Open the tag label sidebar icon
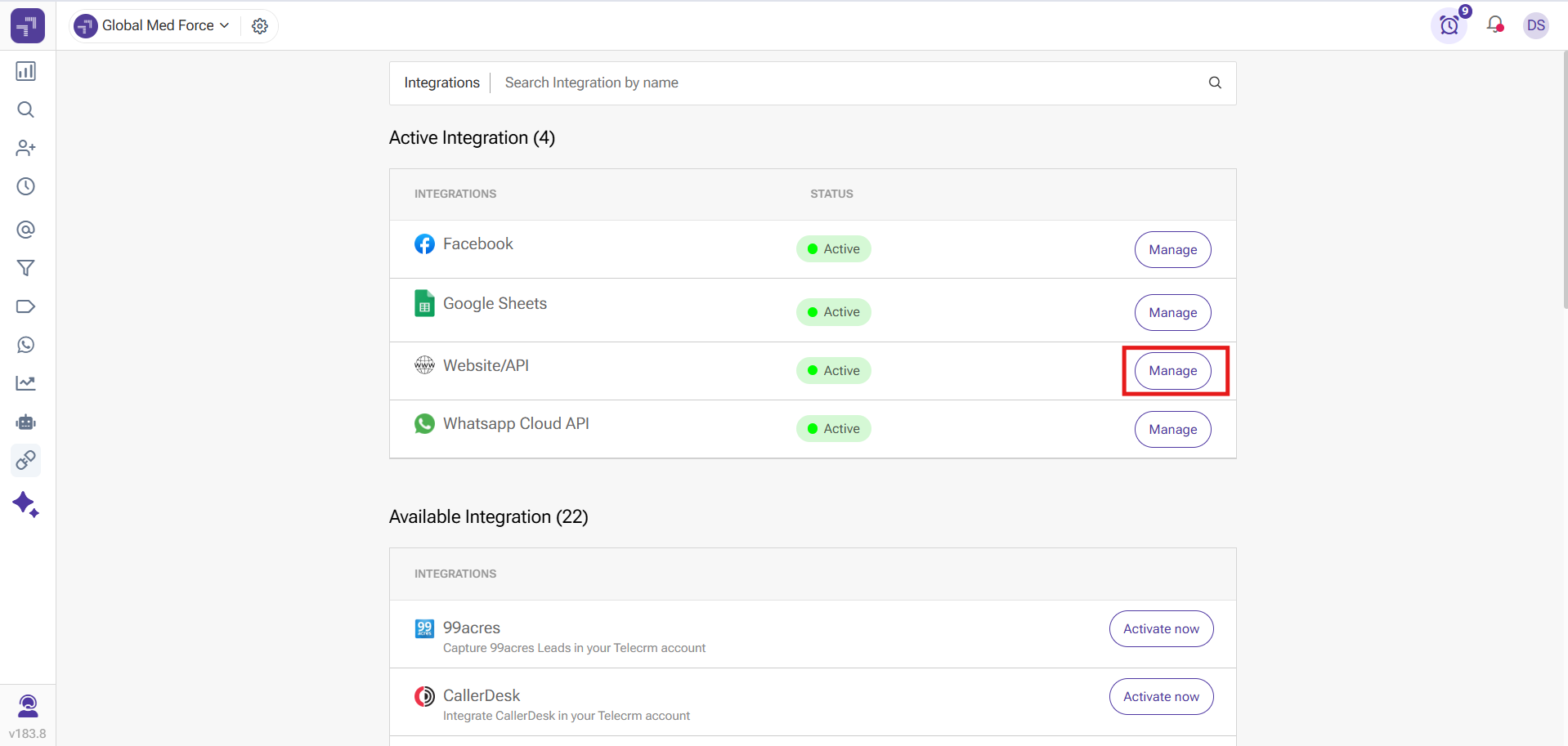 [x=26, y=306]
